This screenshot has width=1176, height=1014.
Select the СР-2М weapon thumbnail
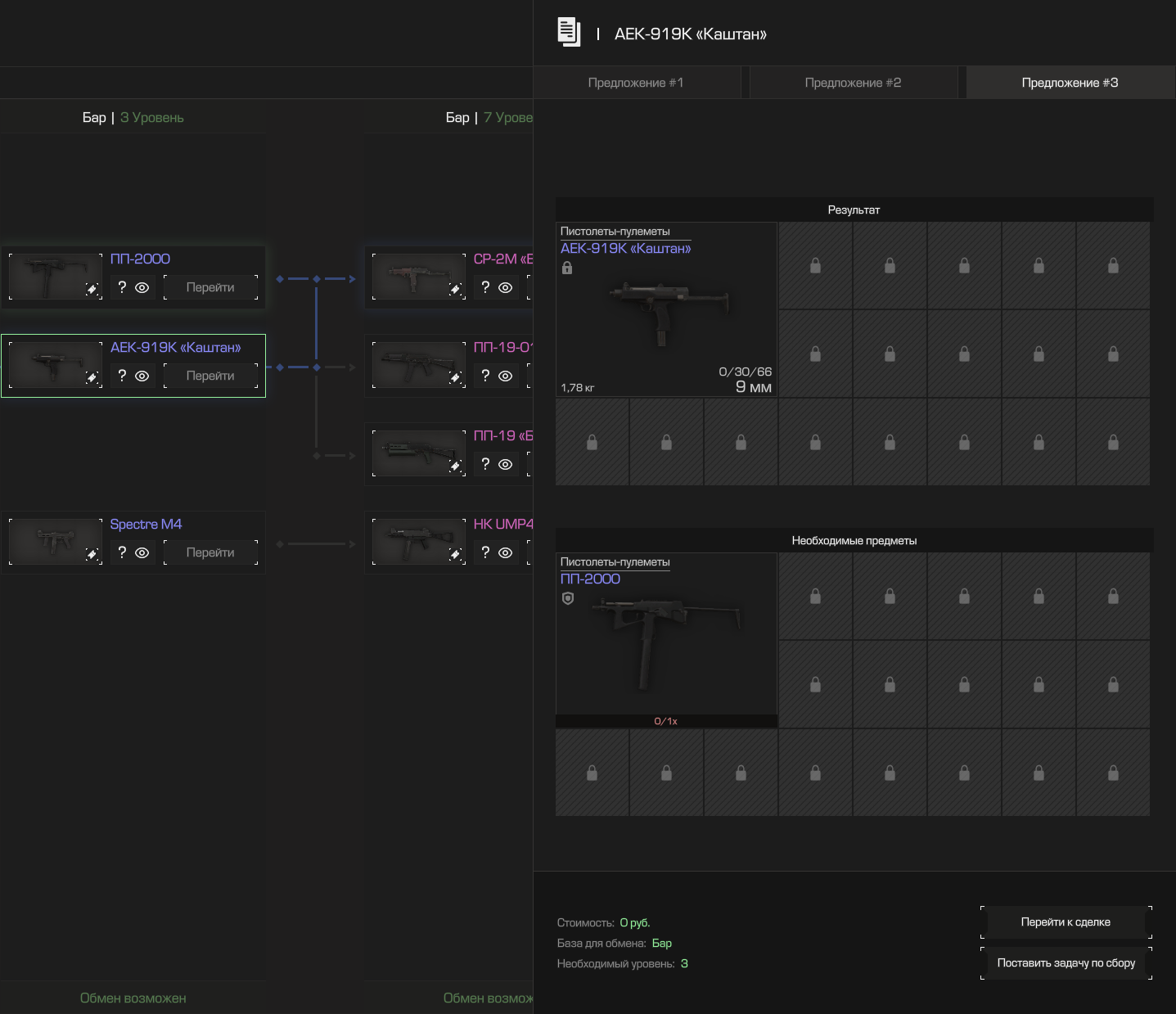[x=419, y=277]
